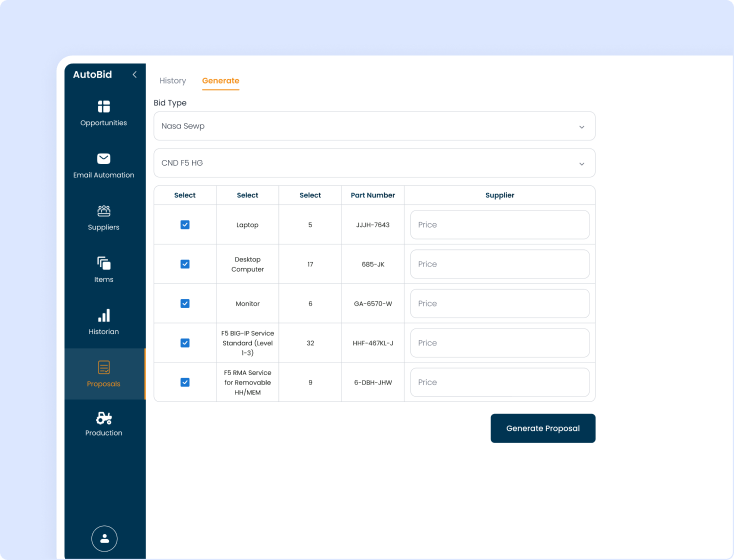This screenshot has width=734, height=560.
Task: Select the Proposals document icon
Action: 103,367
